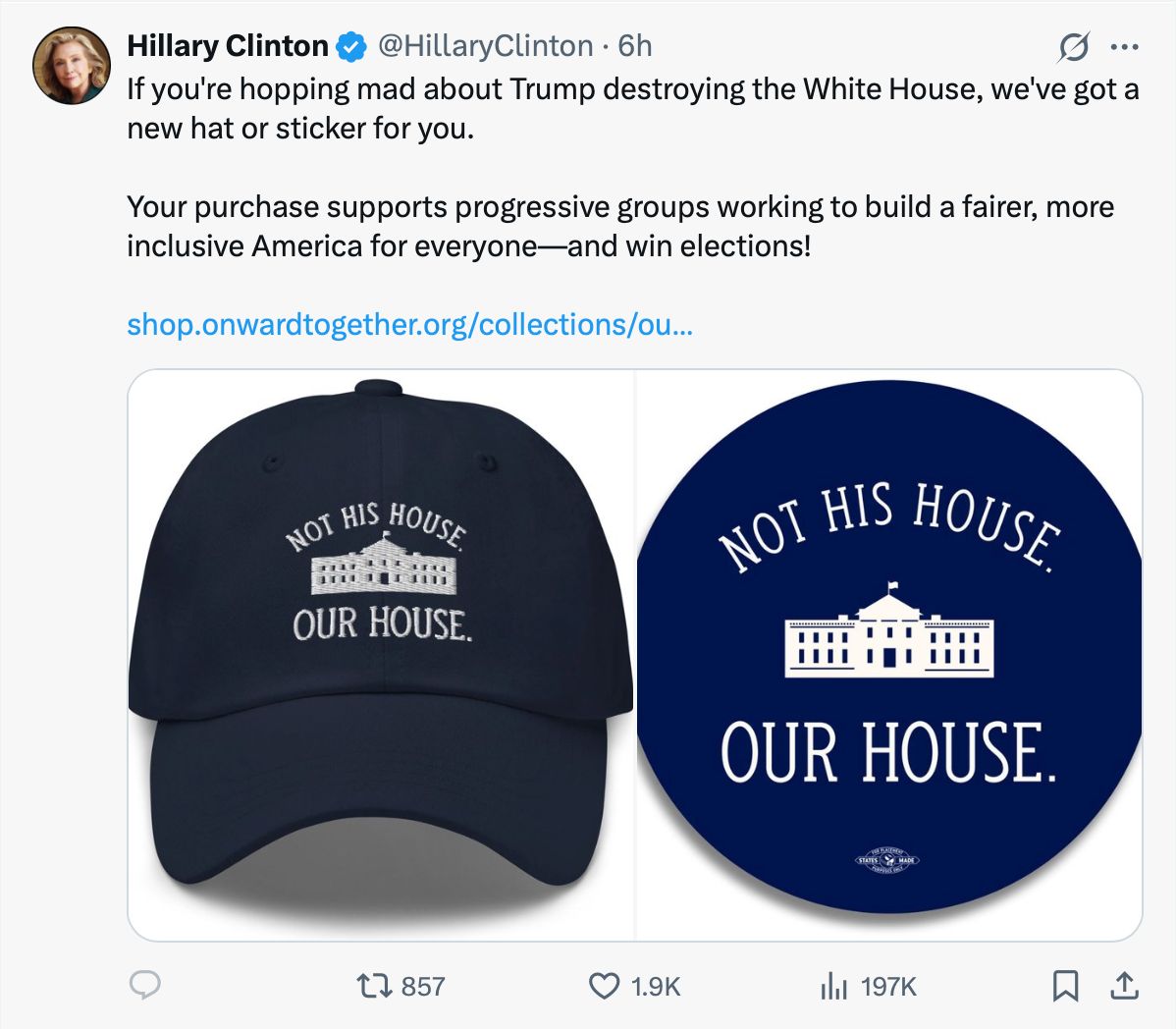Open the Grok explain-post icon
Viewport: 1176px width, 1029px height.
1073,47
